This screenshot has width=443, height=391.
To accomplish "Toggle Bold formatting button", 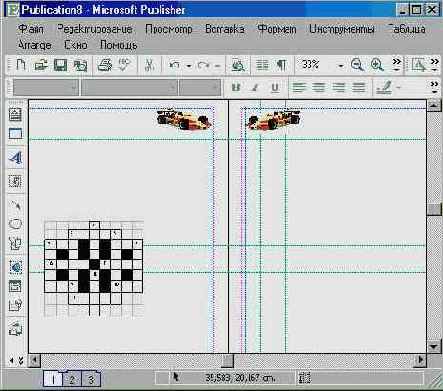I will point(236,88).
